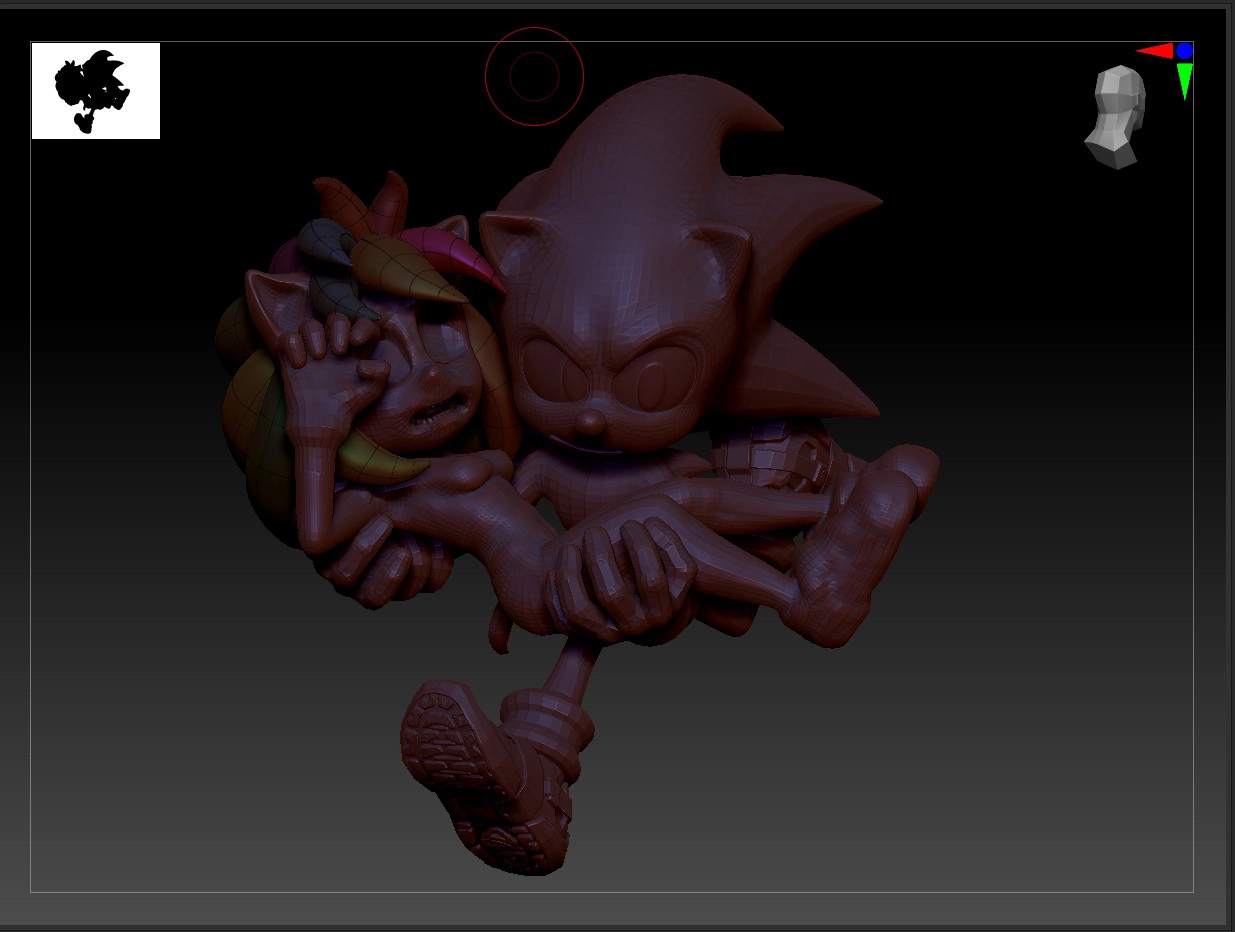
Task: Click the gray head CamView gizmo
Action: click(1116, 116)
